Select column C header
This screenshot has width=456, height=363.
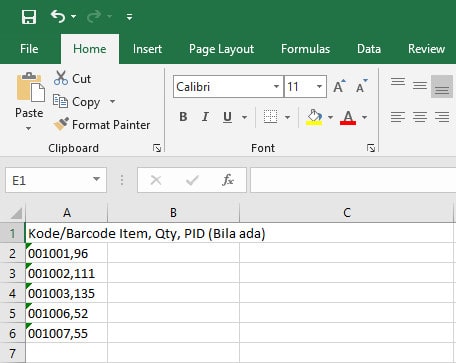pos(347,213)
